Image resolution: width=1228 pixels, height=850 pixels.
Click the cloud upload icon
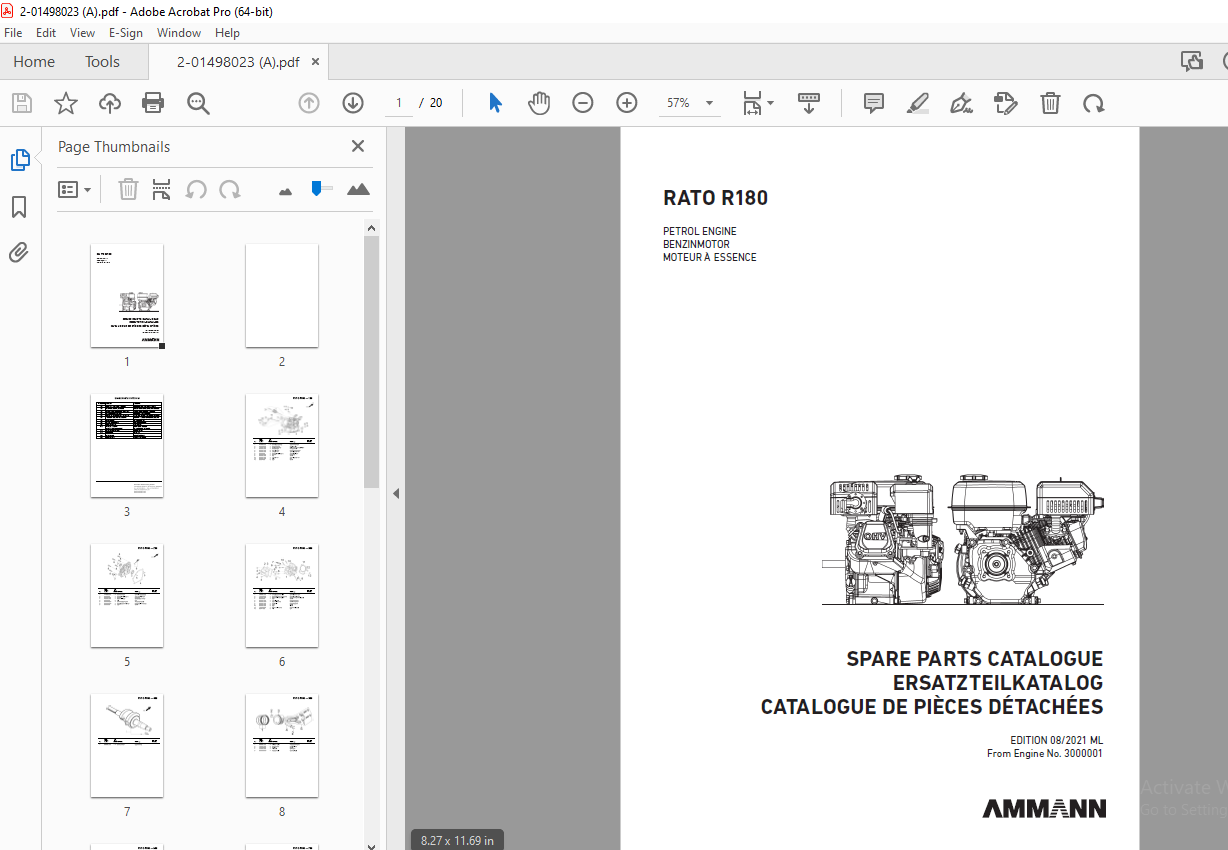[x=109, y=103]
